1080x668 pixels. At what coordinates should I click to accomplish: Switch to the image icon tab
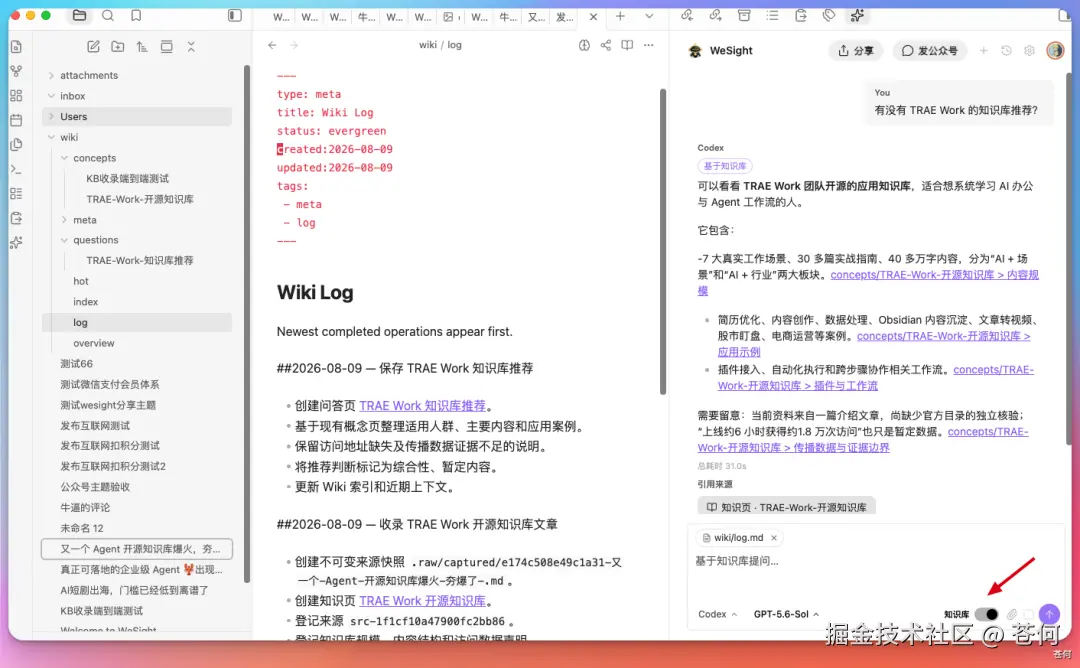click(x=452, y=17)
